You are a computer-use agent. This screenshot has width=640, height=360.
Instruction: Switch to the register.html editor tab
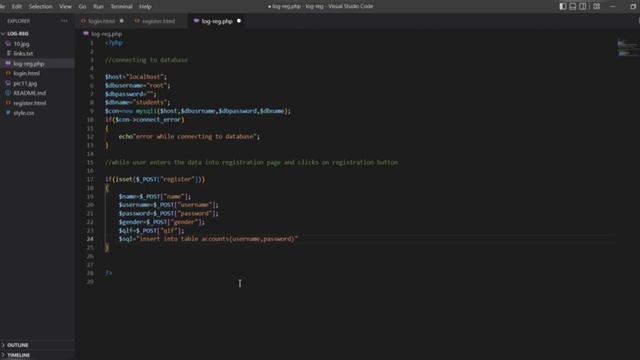pyautogui.click(x=158, y=21)
